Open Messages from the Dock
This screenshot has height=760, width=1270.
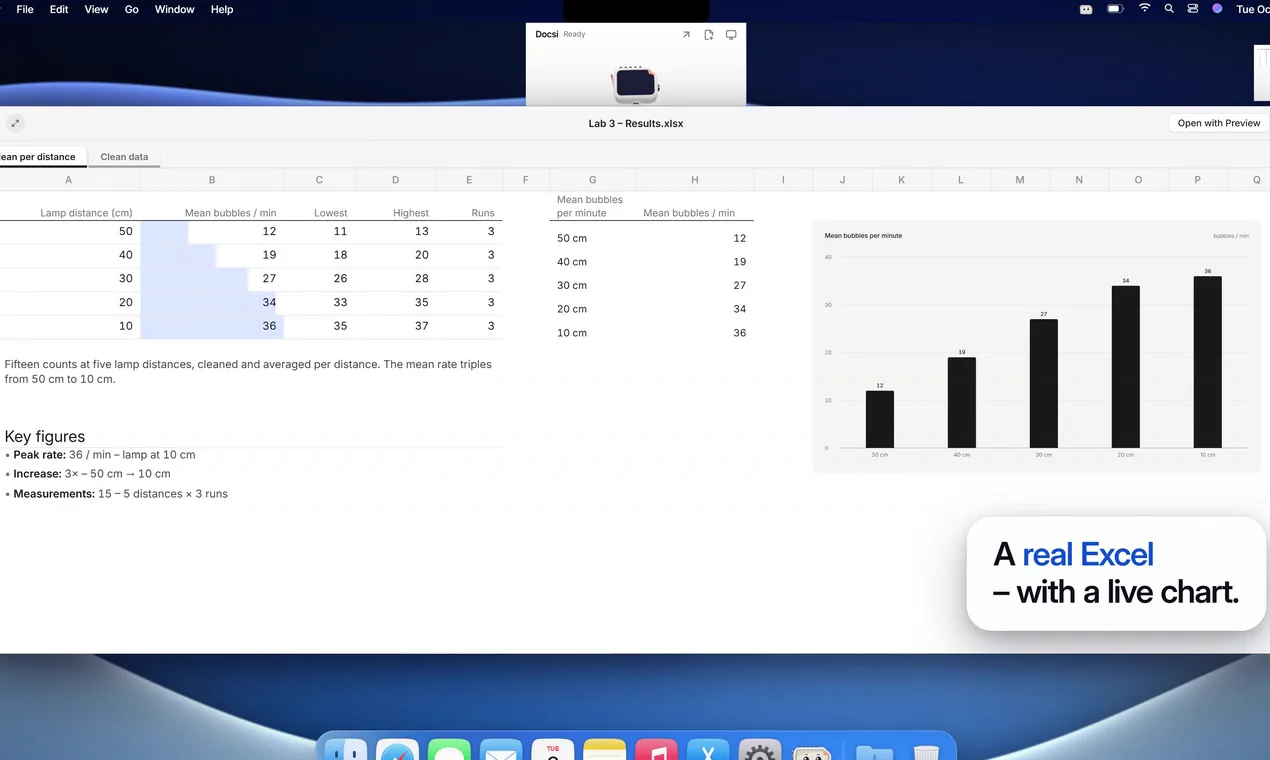[x=449, y=750]
